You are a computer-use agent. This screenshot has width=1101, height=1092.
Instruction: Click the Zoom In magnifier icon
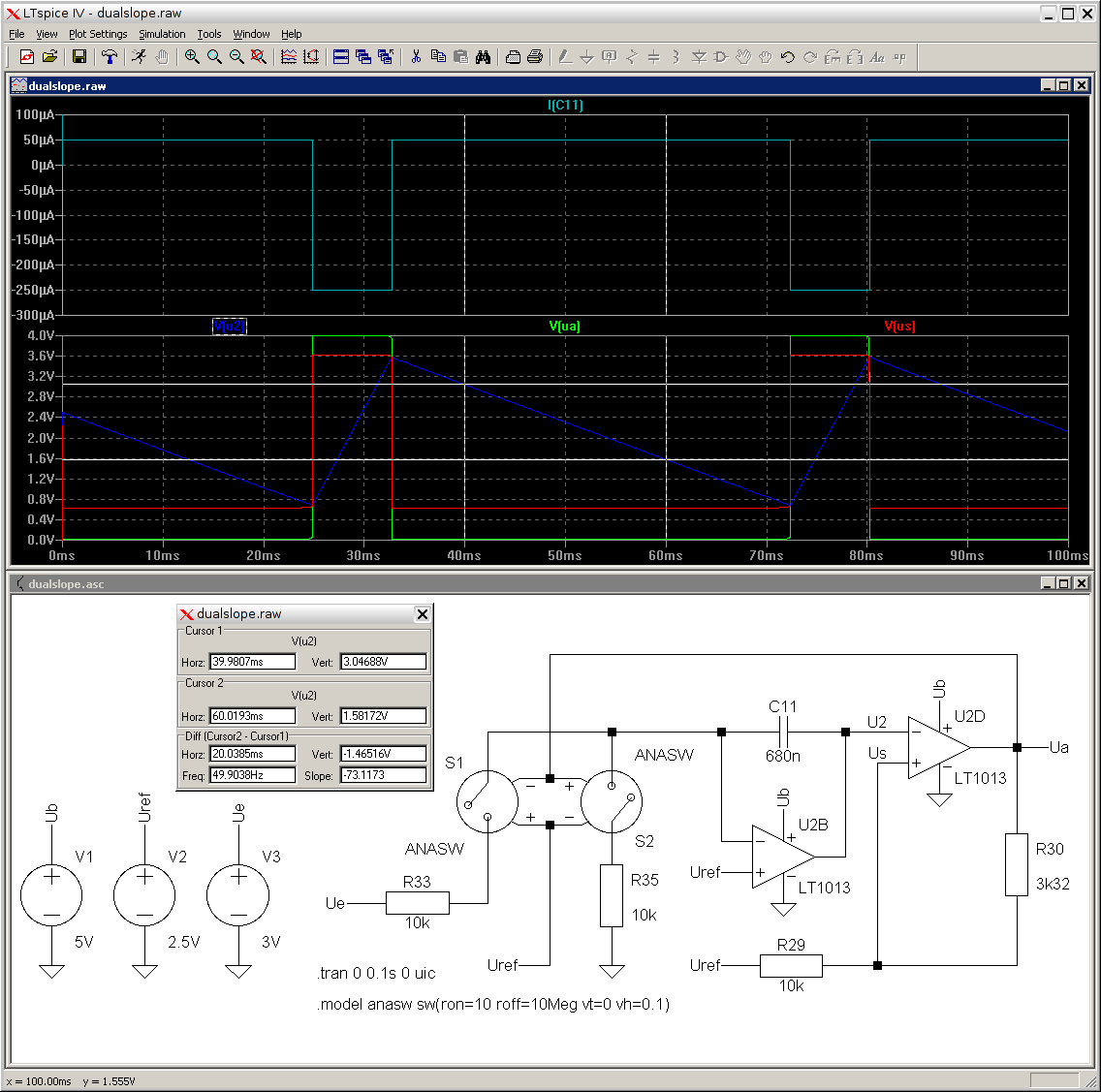pyautogui.click(x=192, y=57)
